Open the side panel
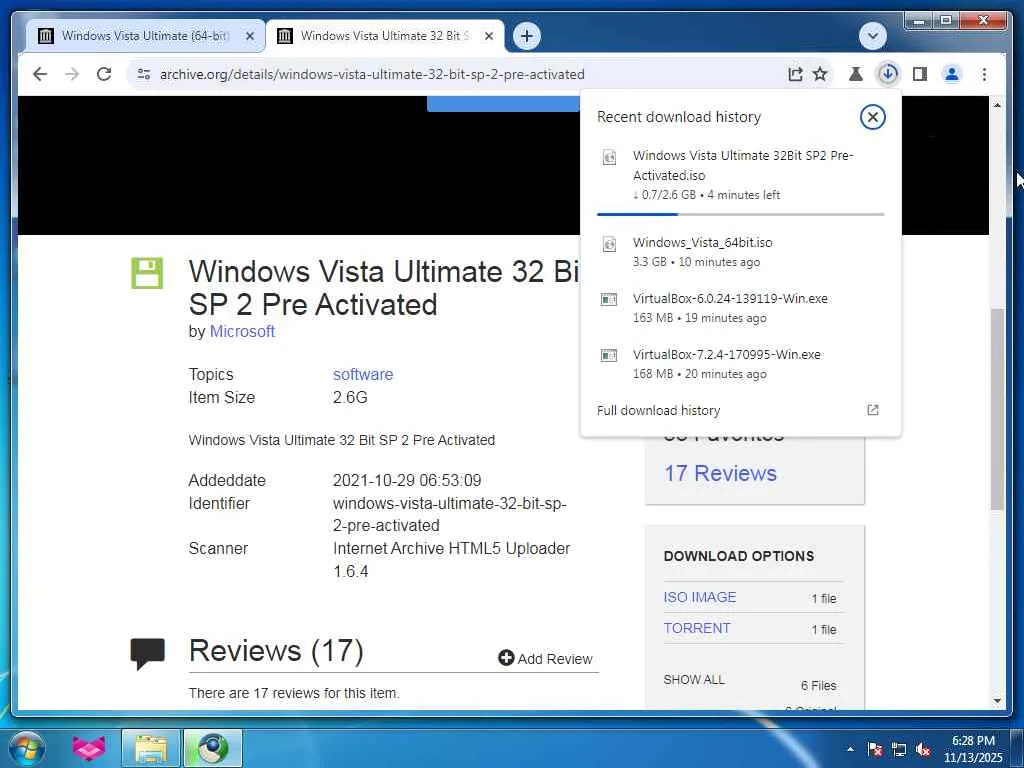 click(920, 74)
